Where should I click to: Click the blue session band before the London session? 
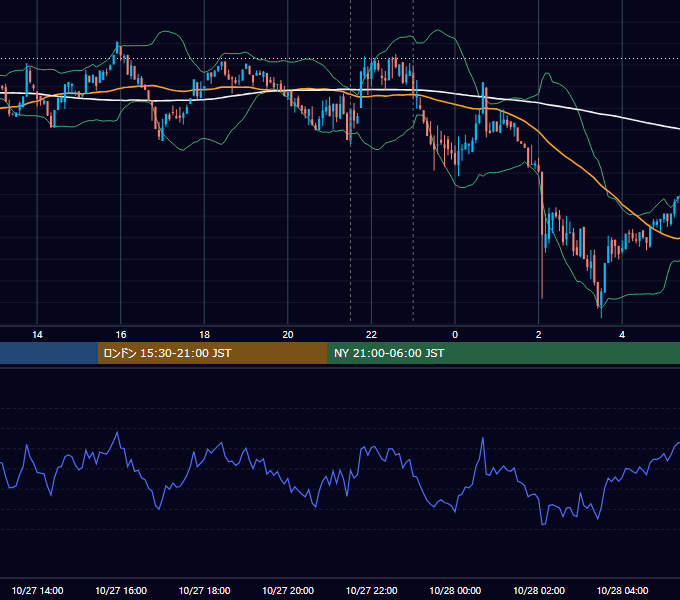pos(49,353)
